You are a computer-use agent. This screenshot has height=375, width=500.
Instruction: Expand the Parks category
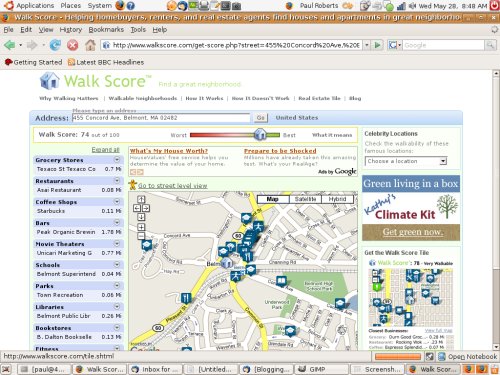click(x=117, y=286)
